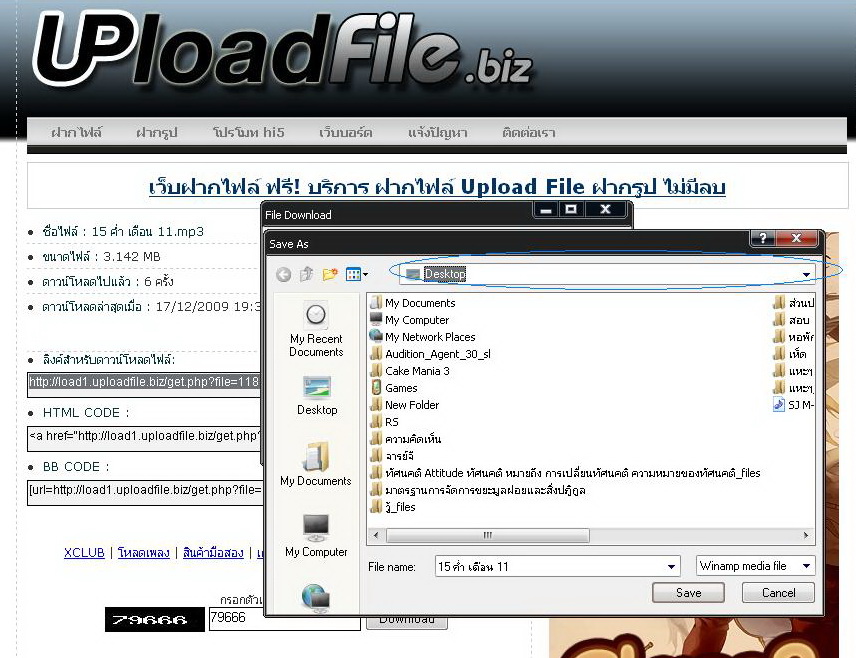Create a new folder icon in Save As
Viewport: 856px width, 658px height.
pyautogui.click(x=330, y=274)
